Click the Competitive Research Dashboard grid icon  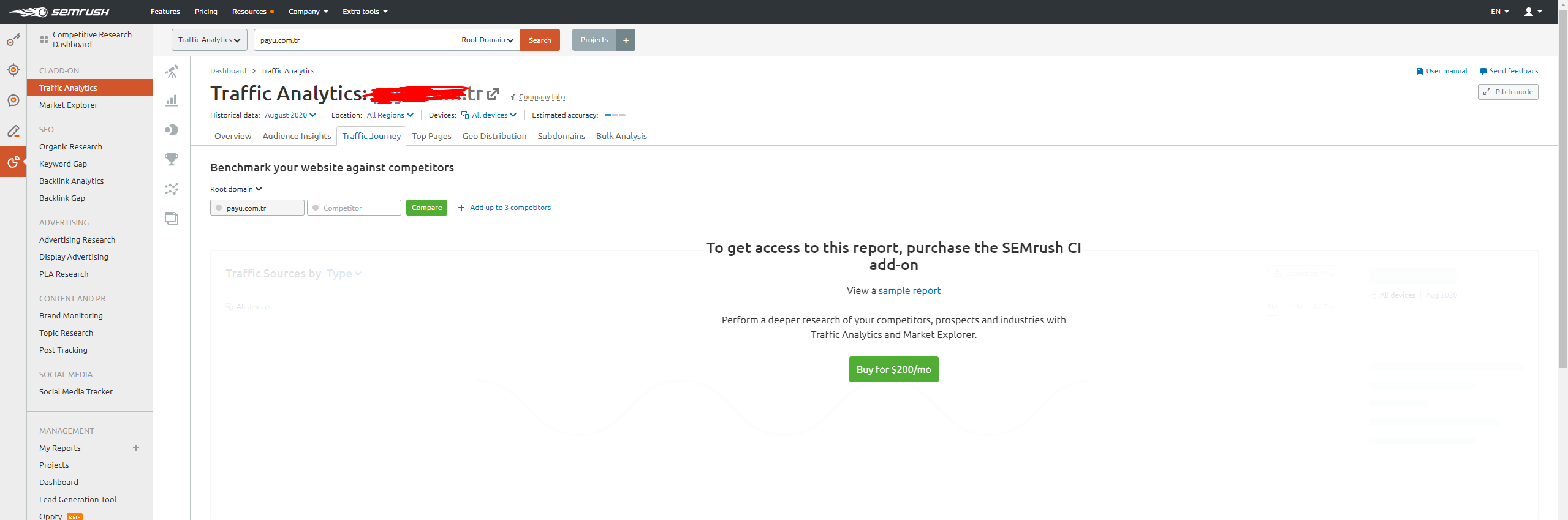coord(44,40)
